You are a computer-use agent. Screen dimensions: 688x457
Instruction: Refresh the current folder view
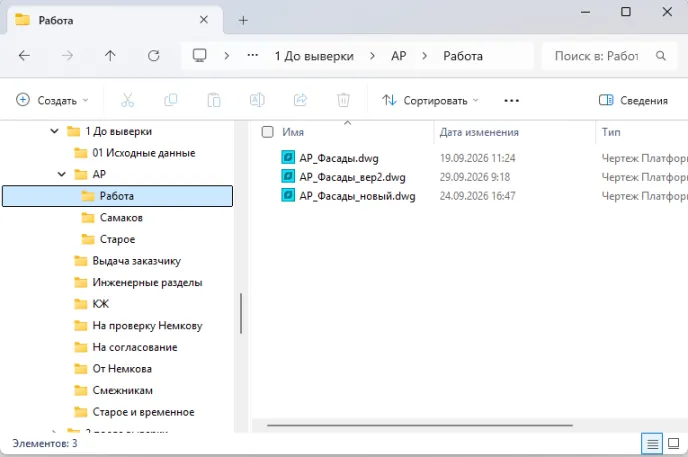coord(154,56)
